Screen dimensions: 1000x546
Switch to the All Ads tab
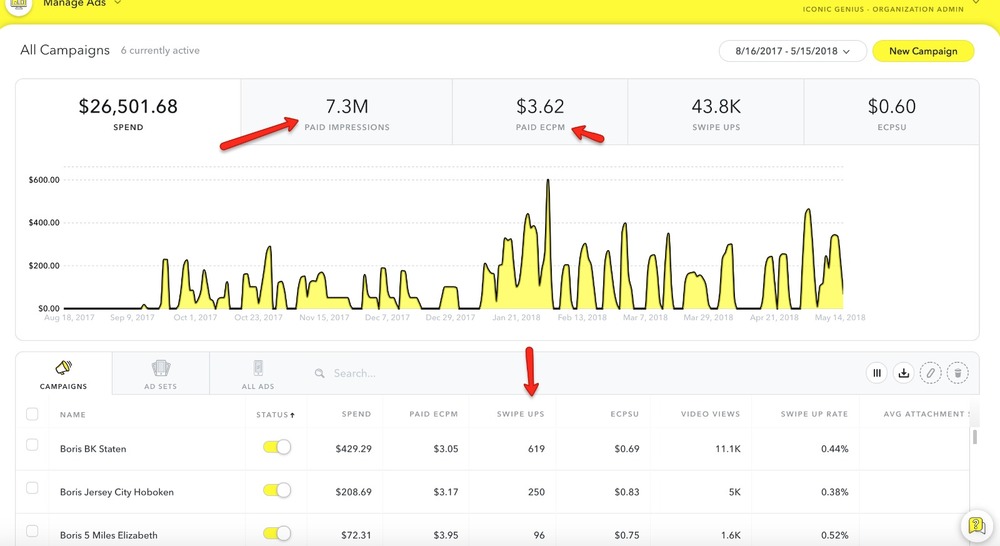[x=258, y=373]
